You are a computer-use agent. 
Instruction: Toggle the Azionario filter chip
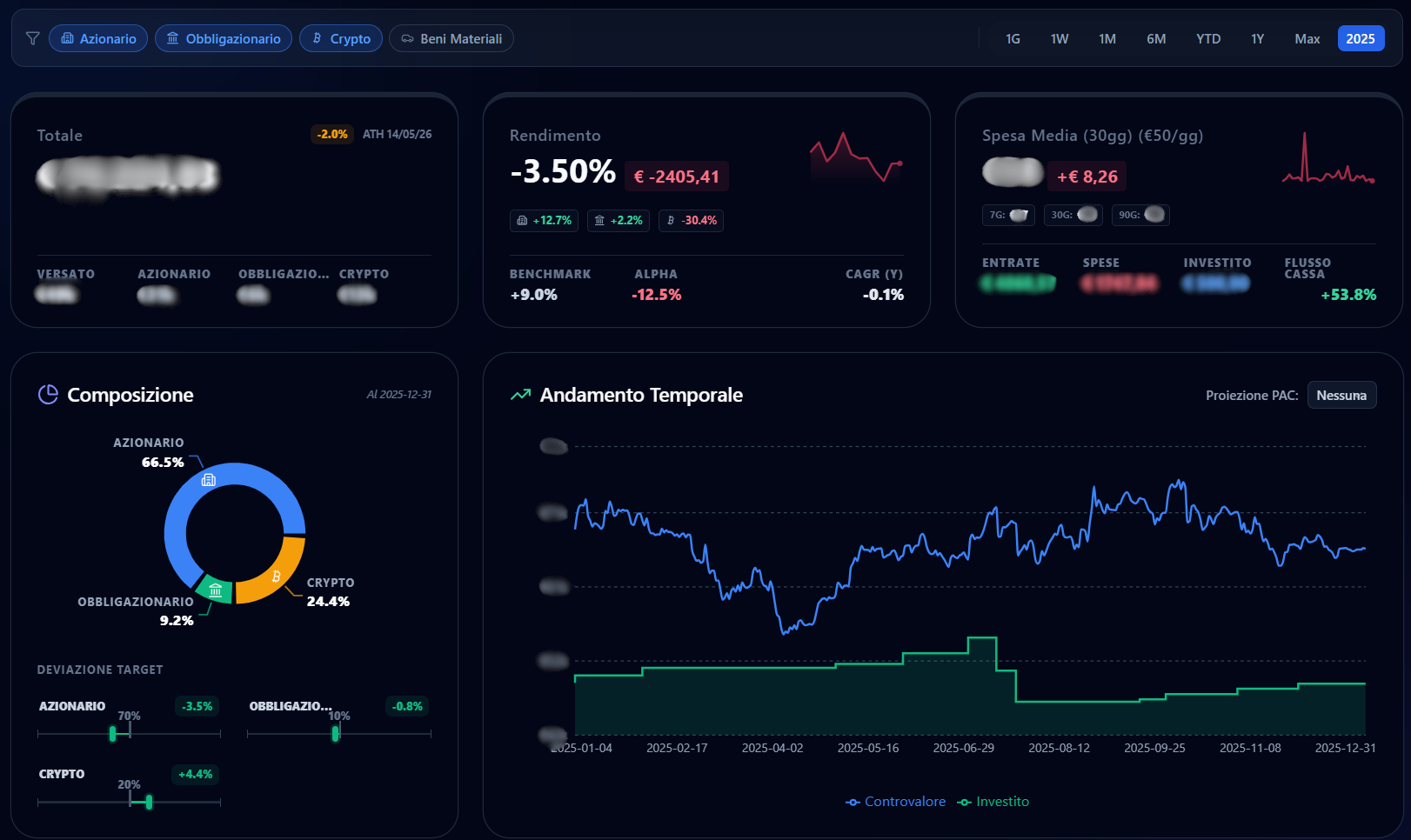pyautogui.click(x=98, y=38)
